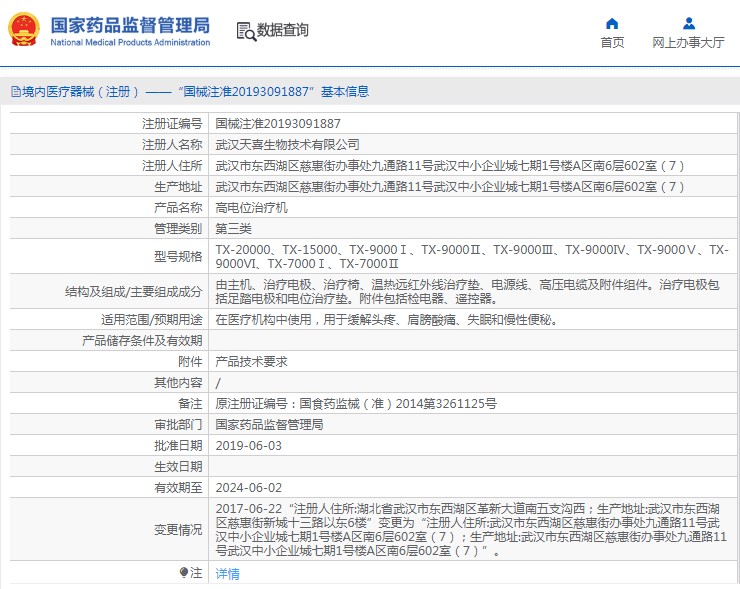
Task: Click attachment value 产品技术要求
Action: (x=252, y=362)
